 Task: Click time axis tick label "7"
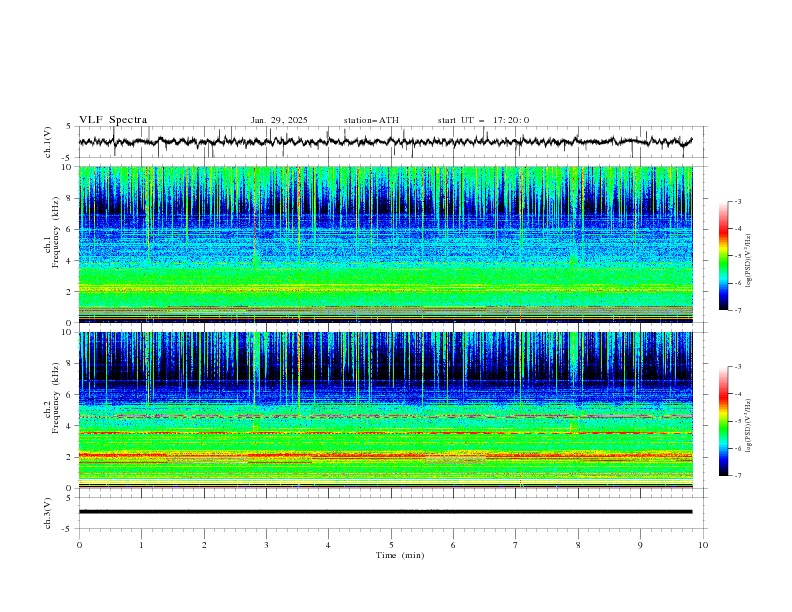coord(516,545)
